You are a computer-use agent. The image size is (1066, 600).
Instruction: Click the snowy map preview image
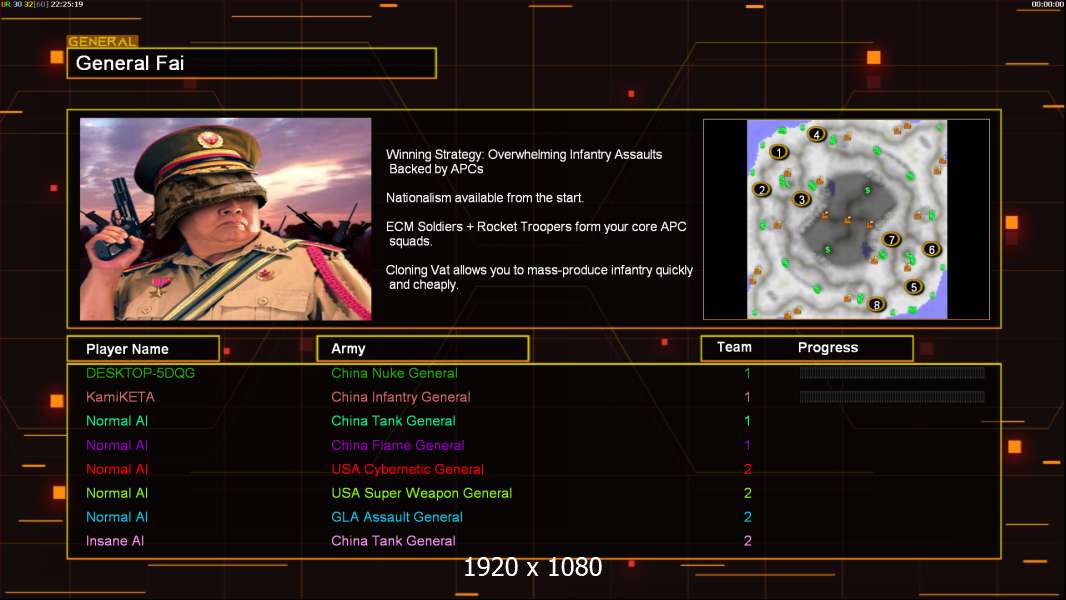[x=846, y=219]
